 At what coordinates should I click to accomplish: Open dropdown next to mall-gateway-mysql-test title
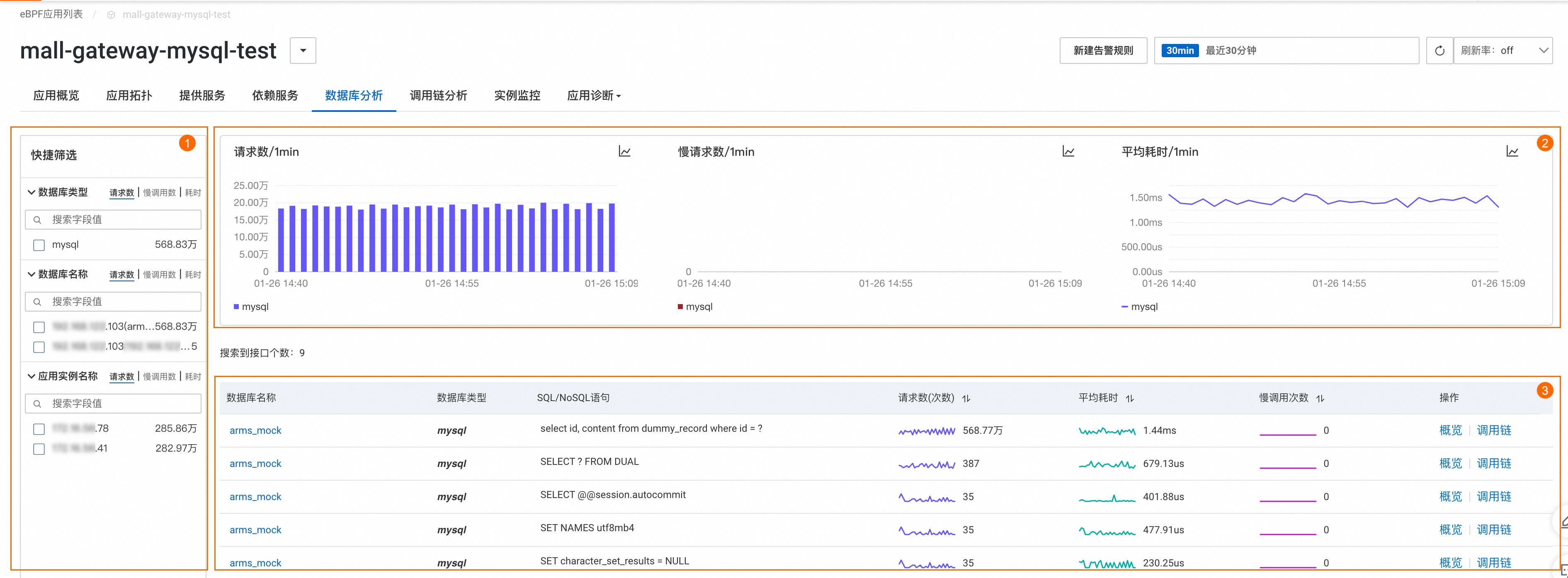coord(303,51)
